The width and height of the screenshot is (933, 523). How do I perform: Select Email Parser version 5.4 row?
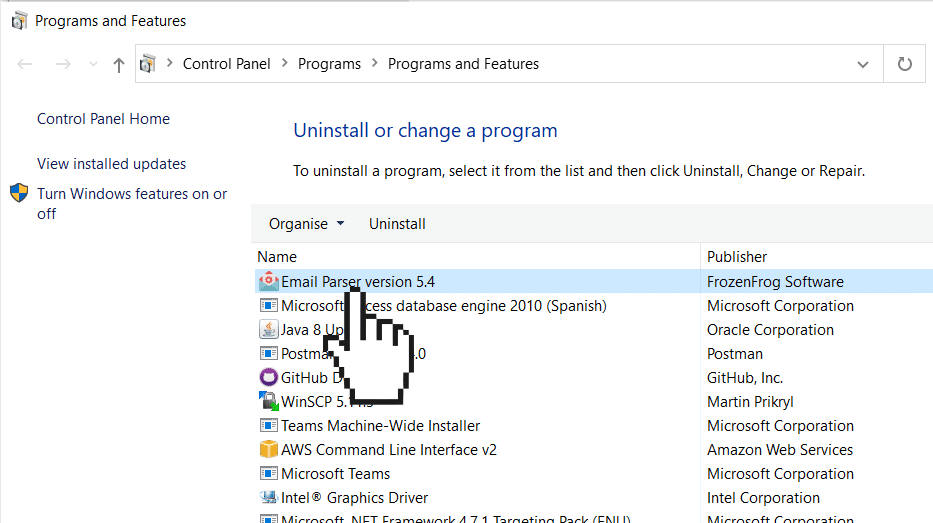click(594, 281)
